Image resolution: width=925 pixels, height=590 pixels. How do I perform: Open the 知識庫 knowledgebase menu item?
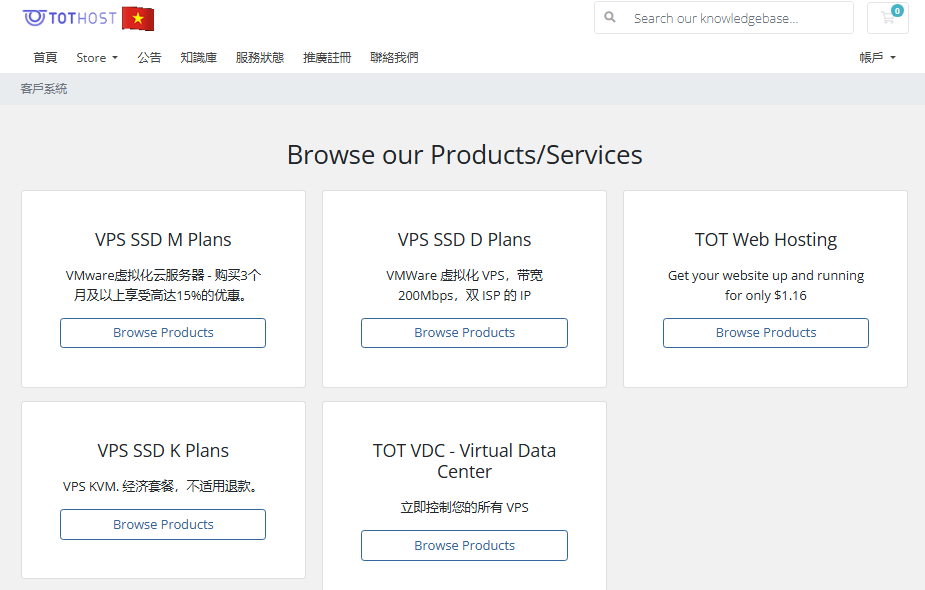[x=198, y=58]
